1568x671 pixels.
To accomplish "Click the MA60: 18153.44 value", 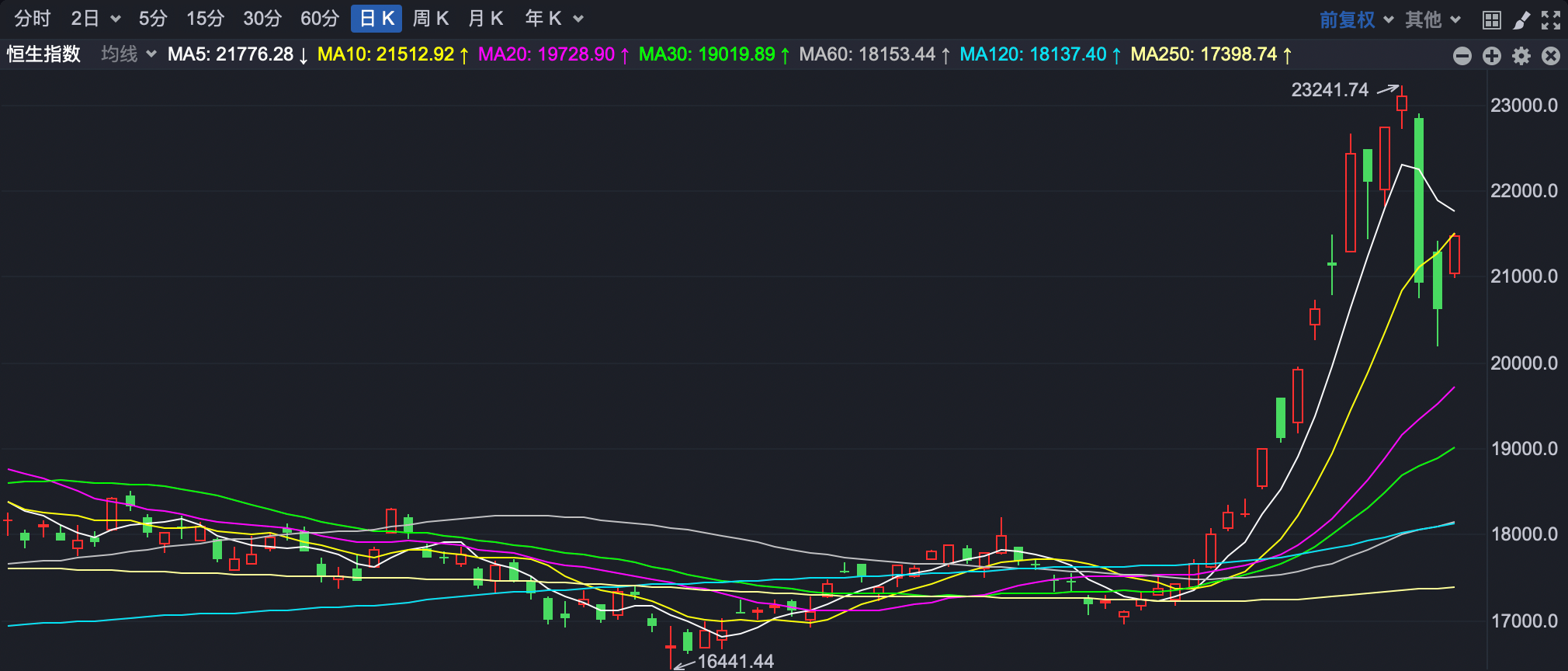I will [875, 54].
